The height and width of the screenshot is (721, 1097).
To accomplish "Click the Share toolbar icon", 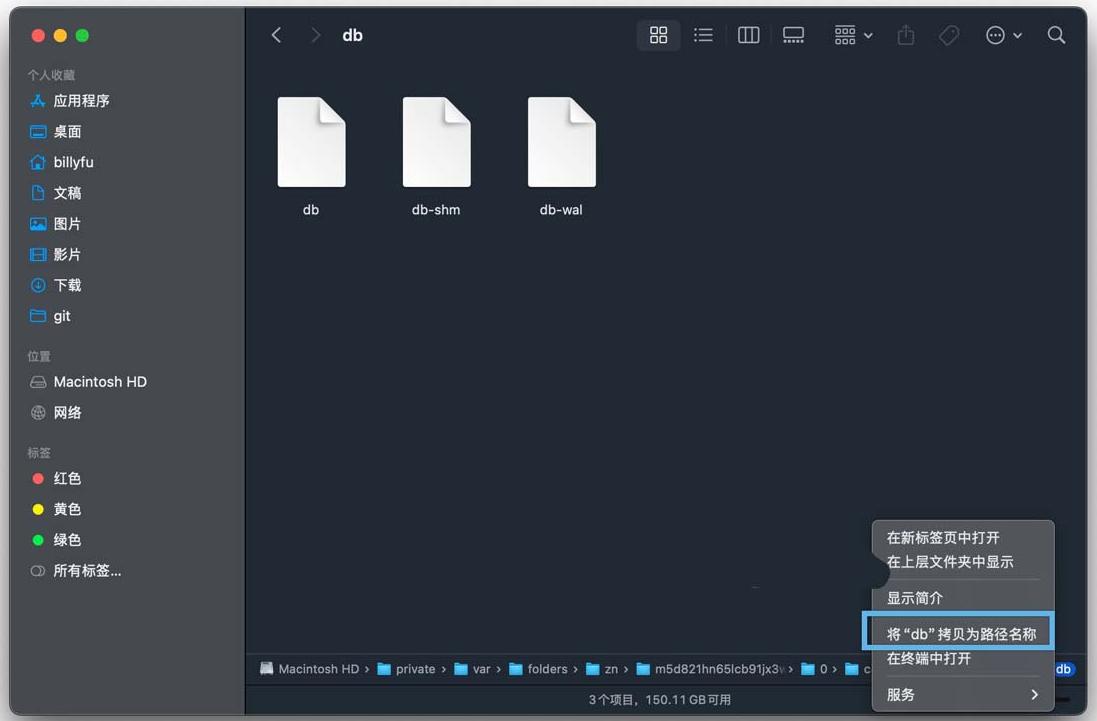I will point(906,35).
